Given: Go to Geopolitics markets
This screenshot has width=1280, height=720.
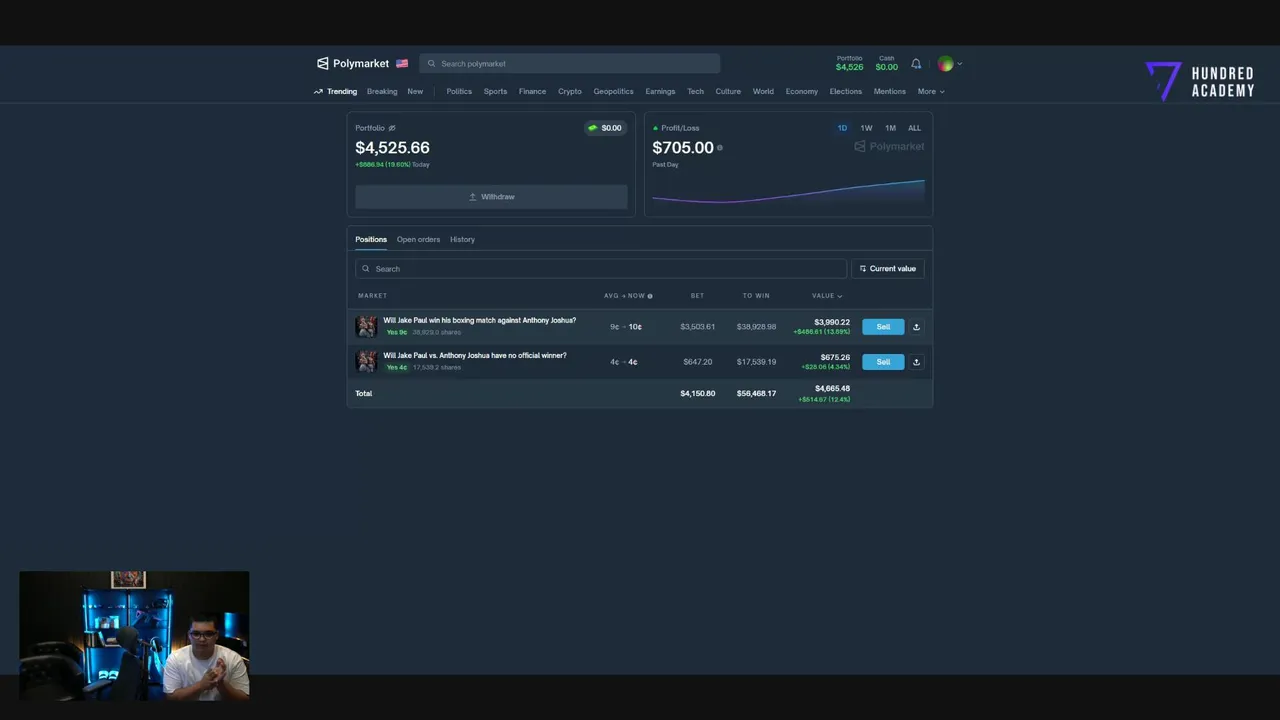Looking at the screenshot, I should point(613,91).
